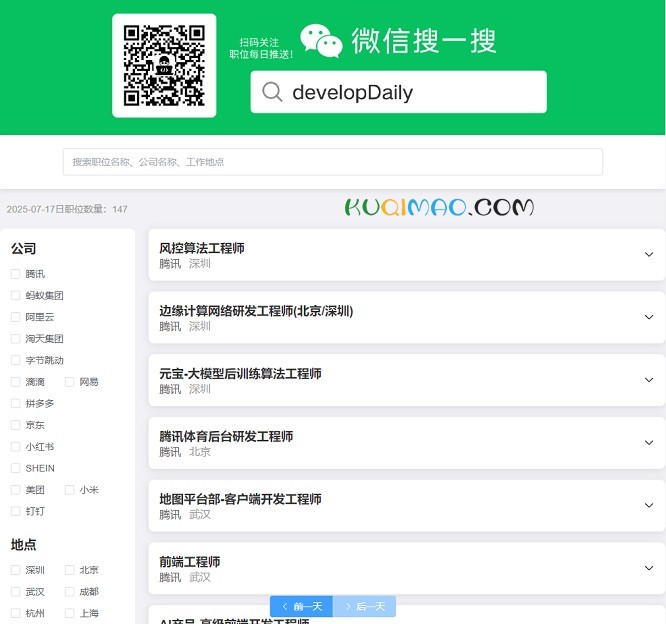Check the 淘天集团 company checkbox
The width and height of the screenshot is (666, 624).
(15, 339)
